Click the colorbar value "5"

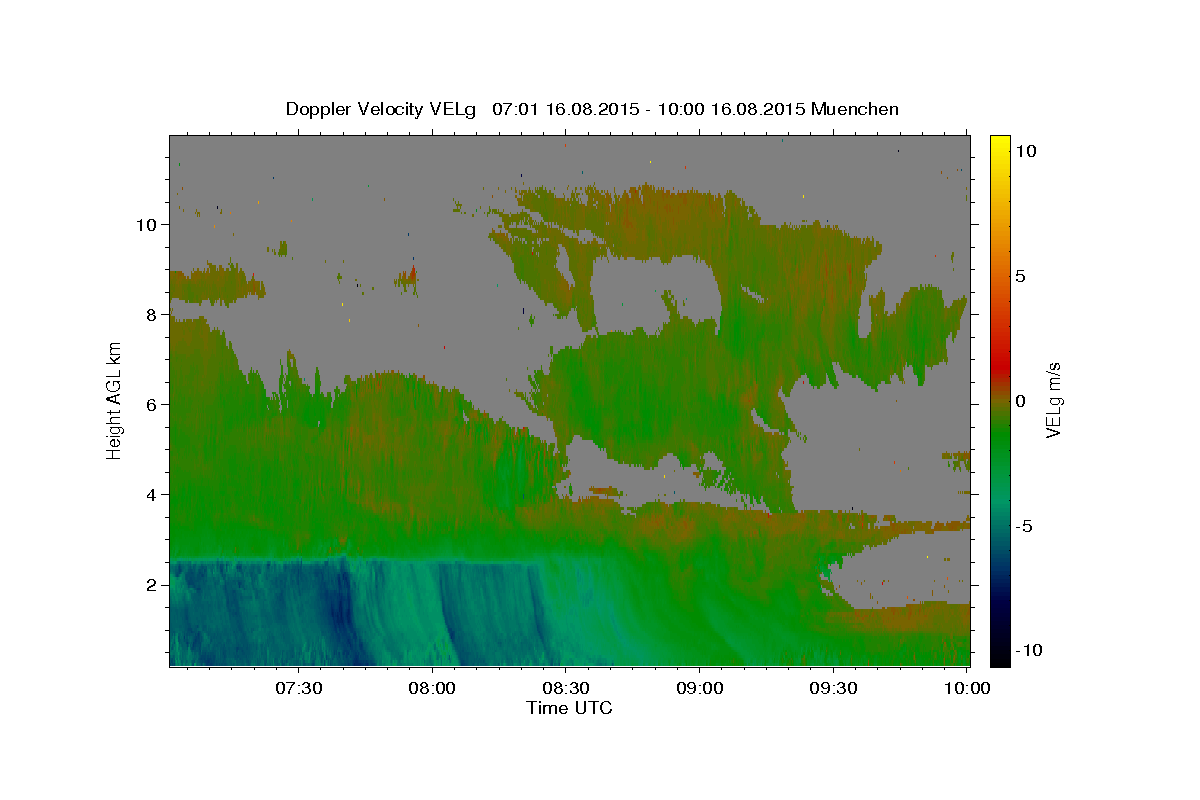tap(1020, 276)
